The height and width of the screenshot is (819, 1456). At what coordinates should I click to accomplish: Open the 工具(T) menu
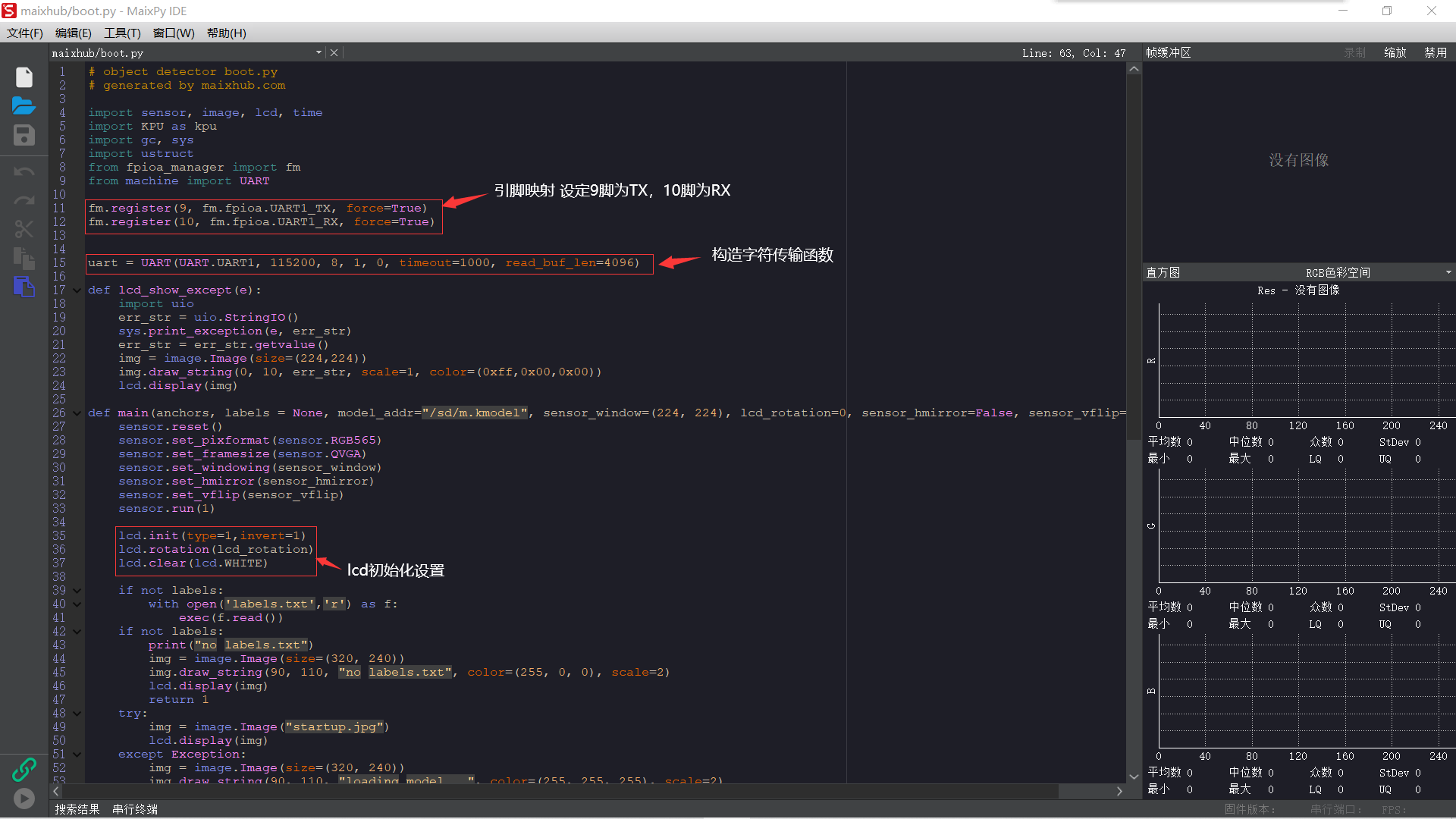tap(122, 33)
